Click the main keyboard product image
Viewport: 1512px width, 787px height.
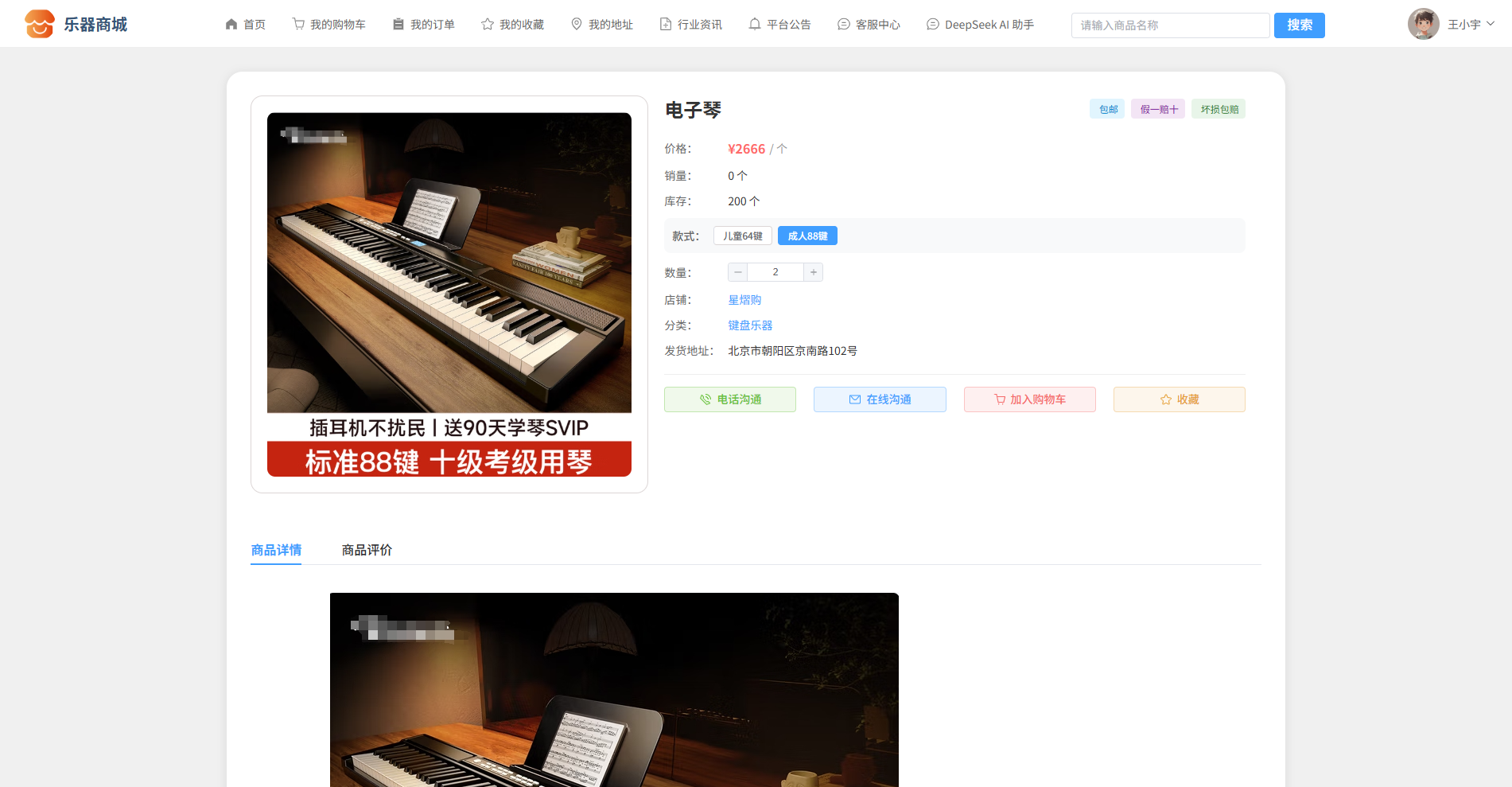pos(449,294)
